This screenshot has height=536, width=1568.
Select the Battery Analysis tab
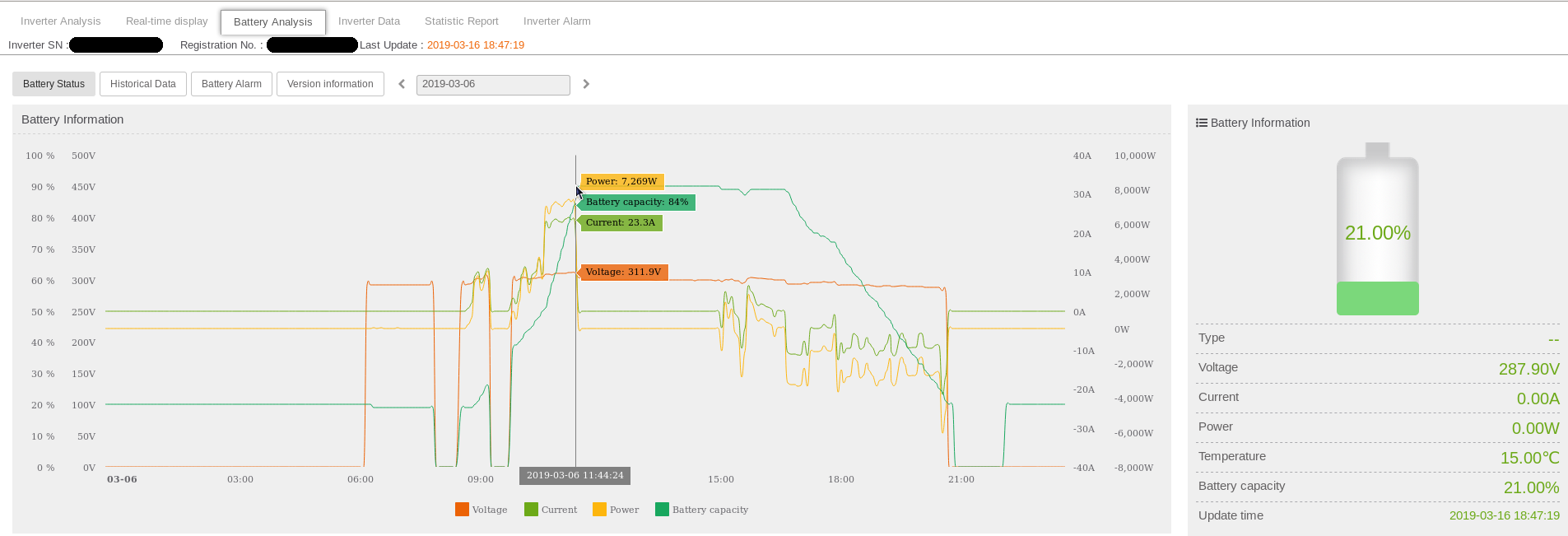(273, 22)
